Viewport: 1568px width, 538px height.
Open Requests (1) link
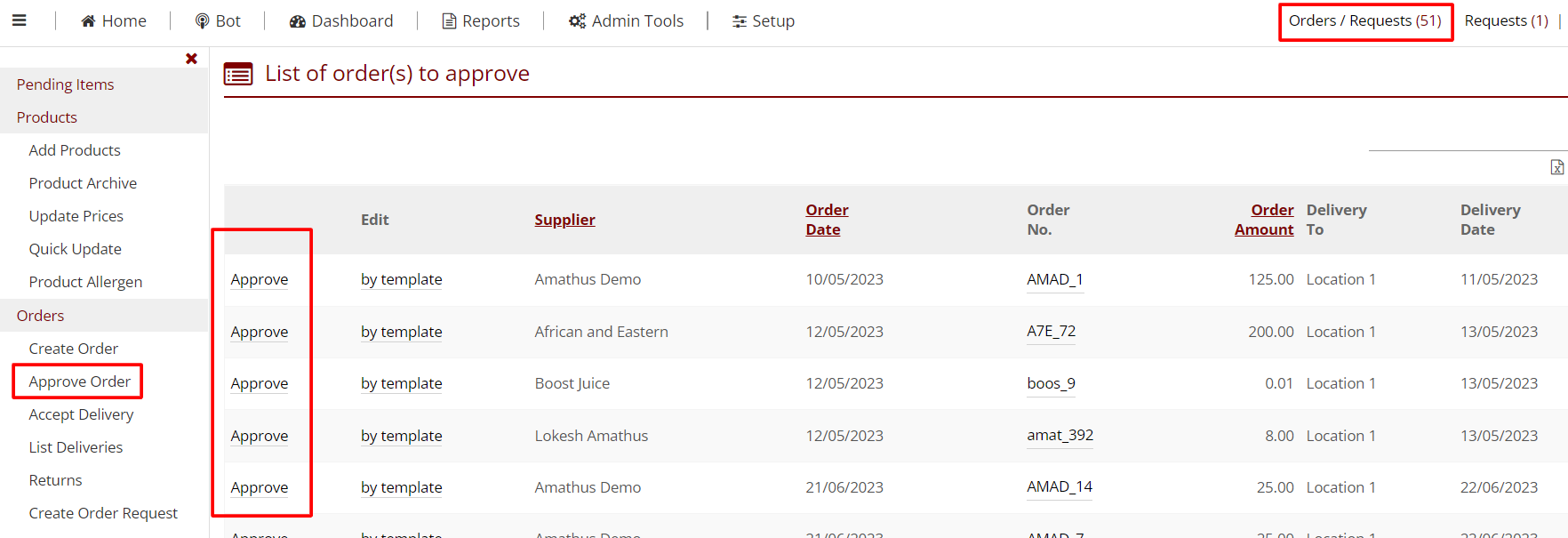[1506, 20]
